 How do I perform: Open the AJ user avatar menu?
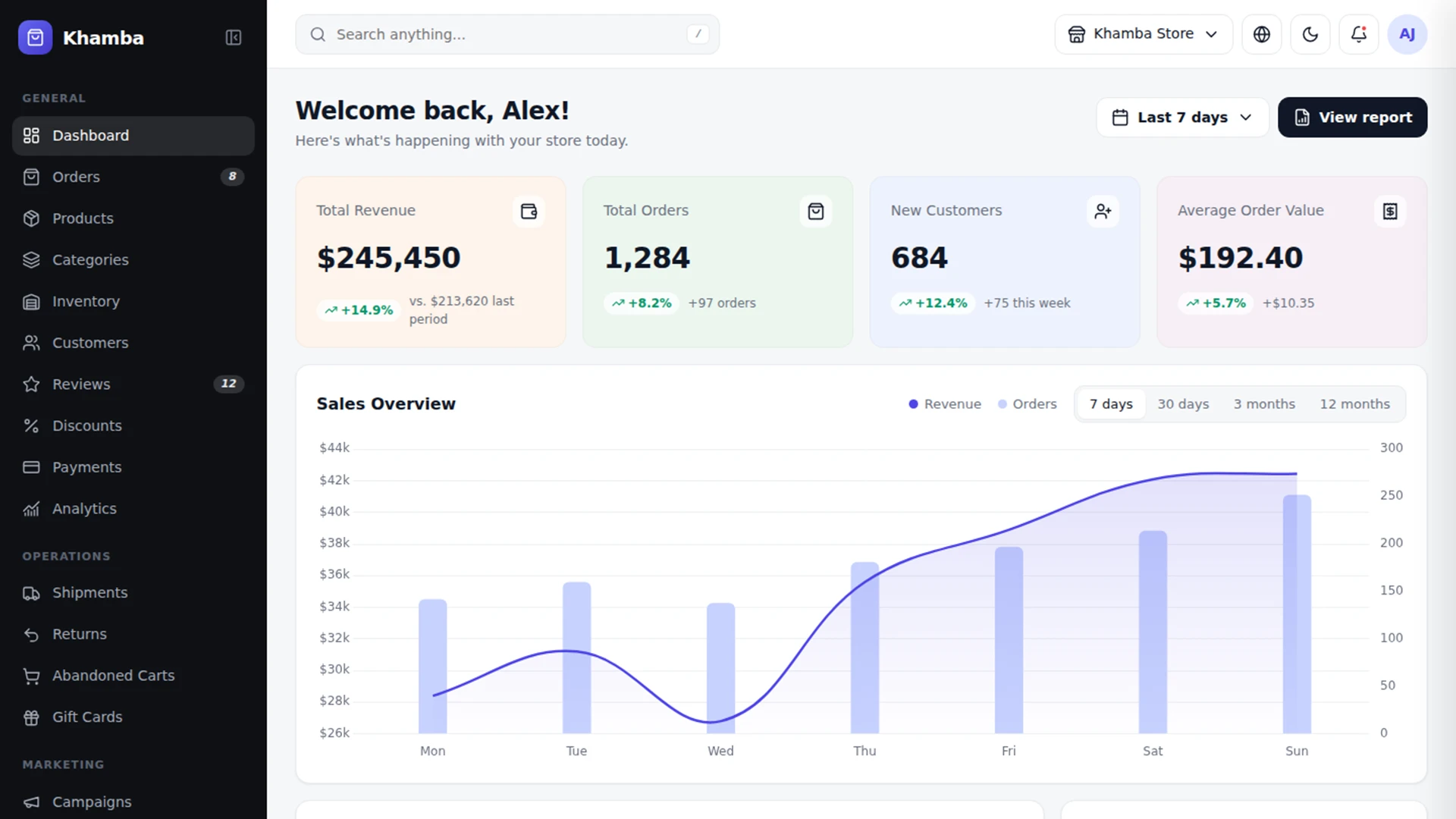pyautogui.click(x=1407, y=34)
